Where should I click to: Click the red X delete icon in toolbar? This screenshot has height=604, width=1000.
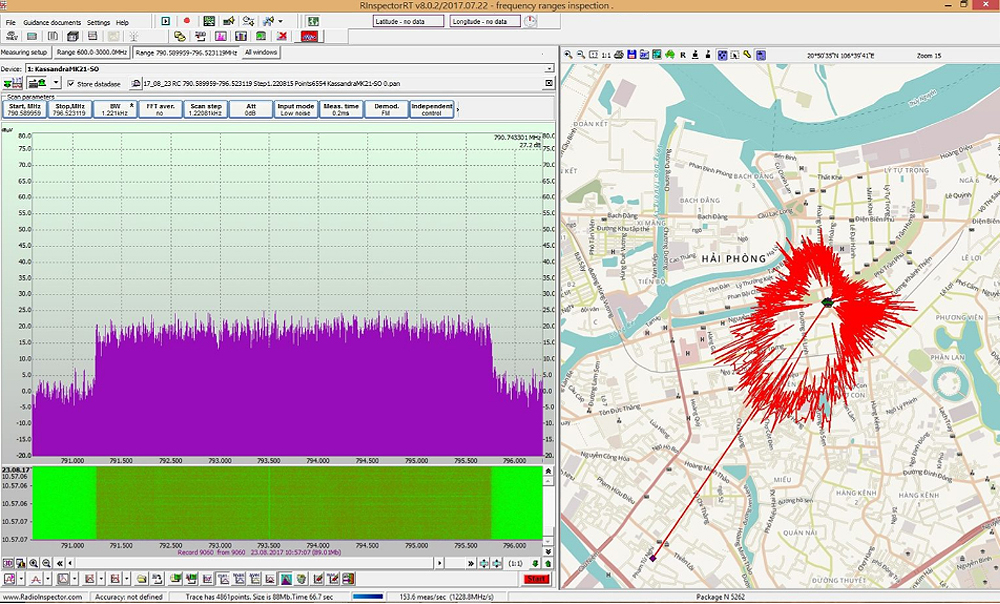(x=281, y=37)
